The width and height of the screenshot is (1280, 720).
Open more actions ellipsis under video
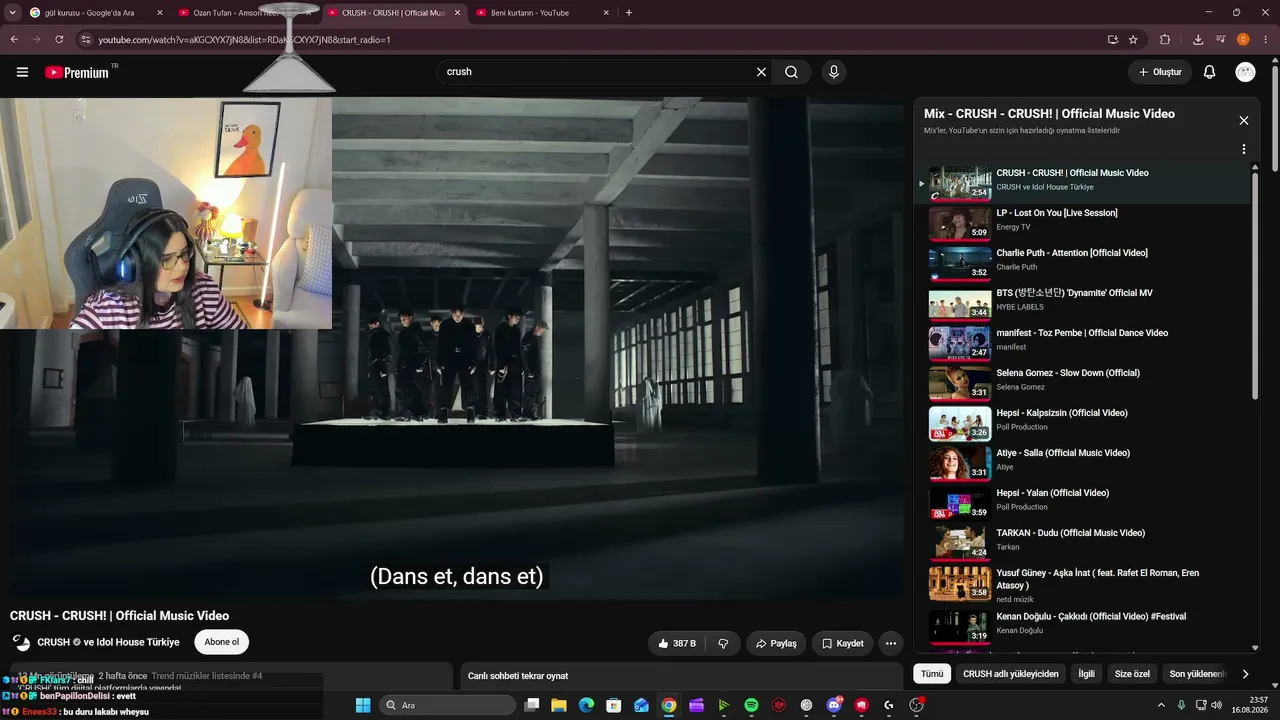pyautogui.click(x=890, y=643)
